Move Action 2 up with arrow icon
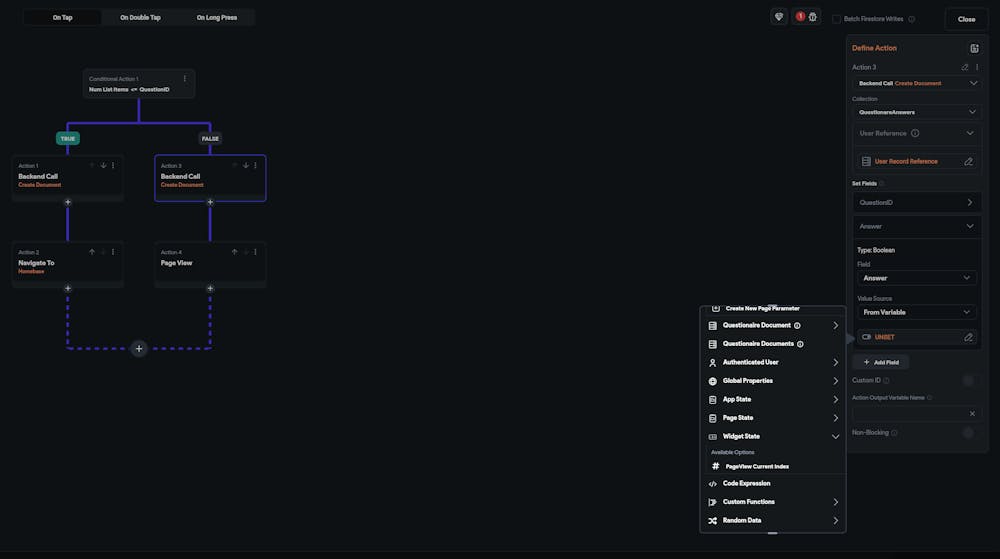This screenshot has width=1000, height=559. [x=92, y=252]
